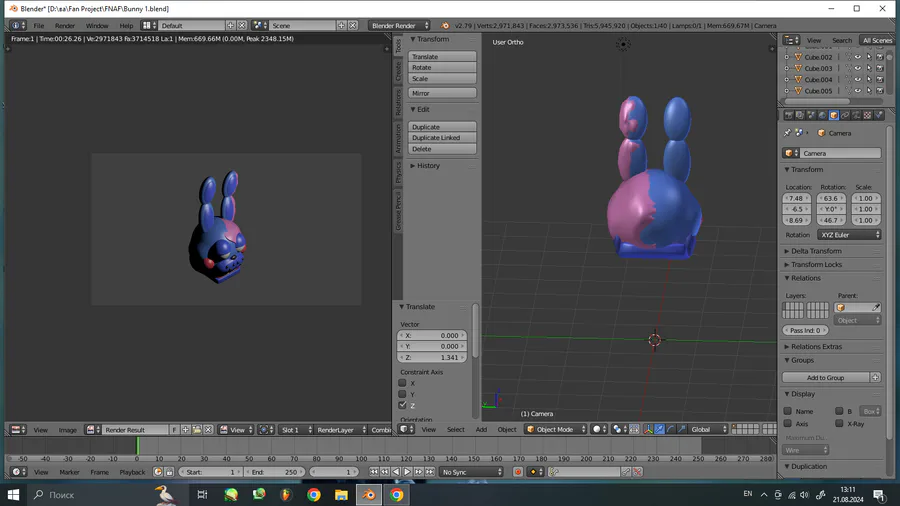Open the File menu
This screenshot has width=900, height=506.
(38, 26)
